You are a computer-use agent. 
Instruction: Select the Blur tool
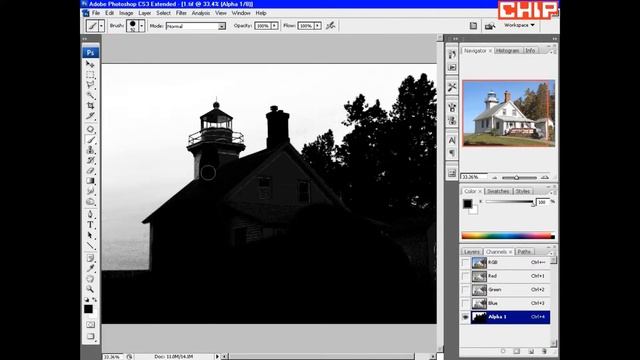(x=90, y=191)
